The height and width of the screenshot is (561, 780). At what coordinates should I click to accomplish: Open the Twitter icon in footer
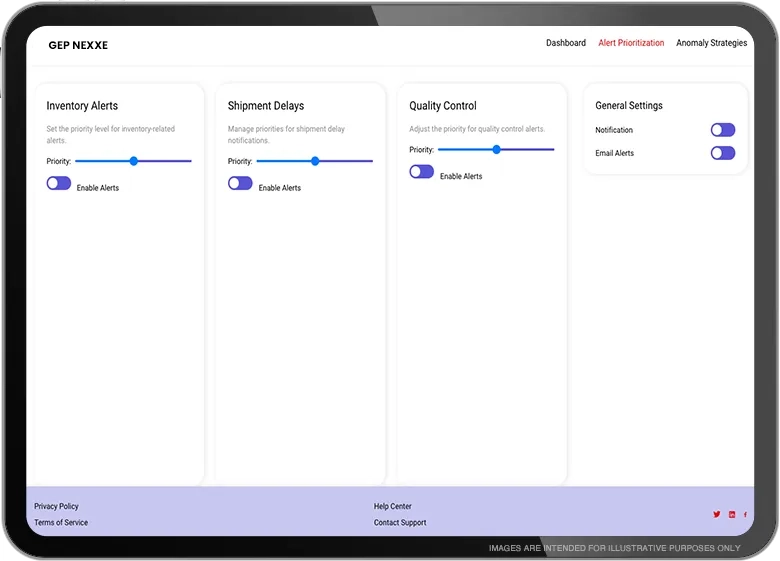716,514
